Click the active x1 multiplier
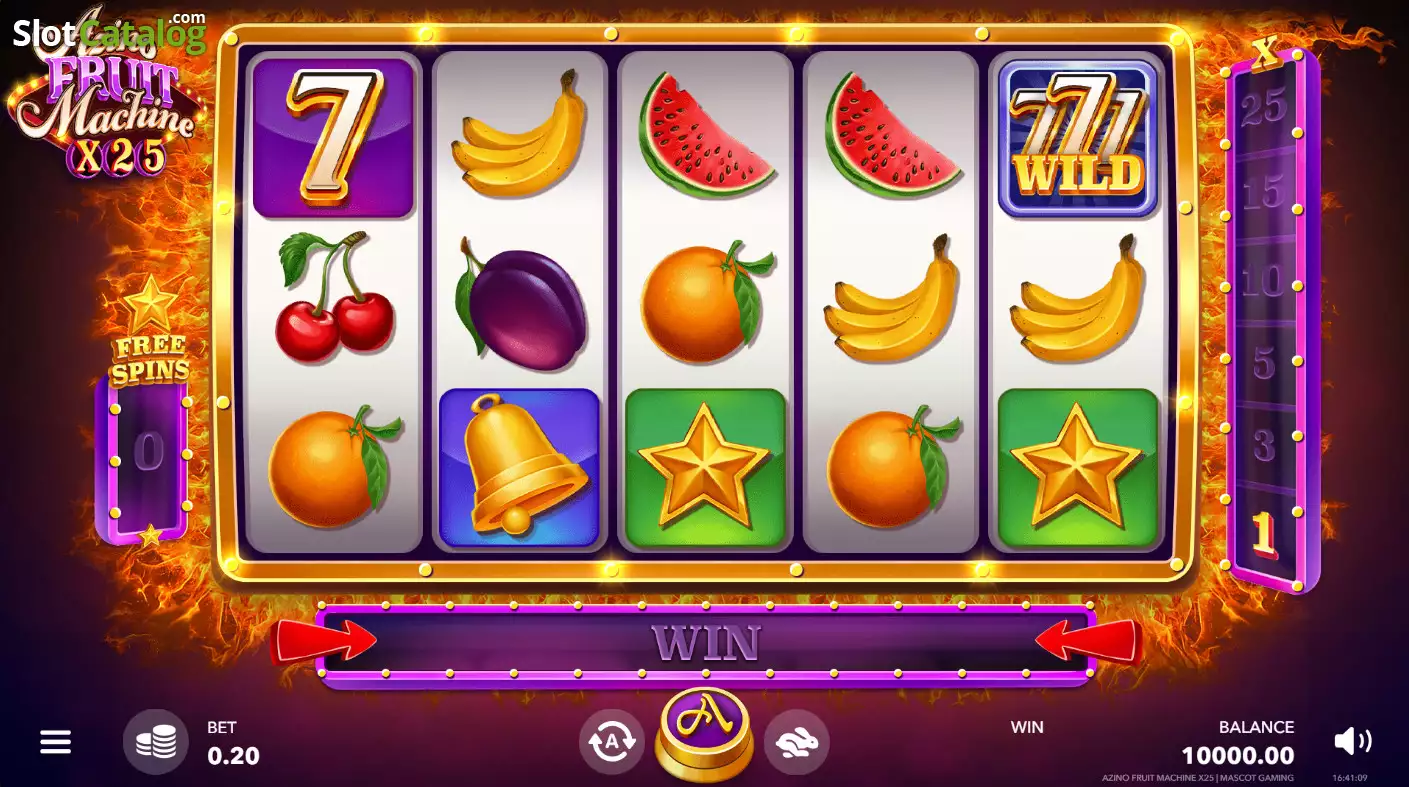This screenshot has width=1409, height=787. (1265, 536)
